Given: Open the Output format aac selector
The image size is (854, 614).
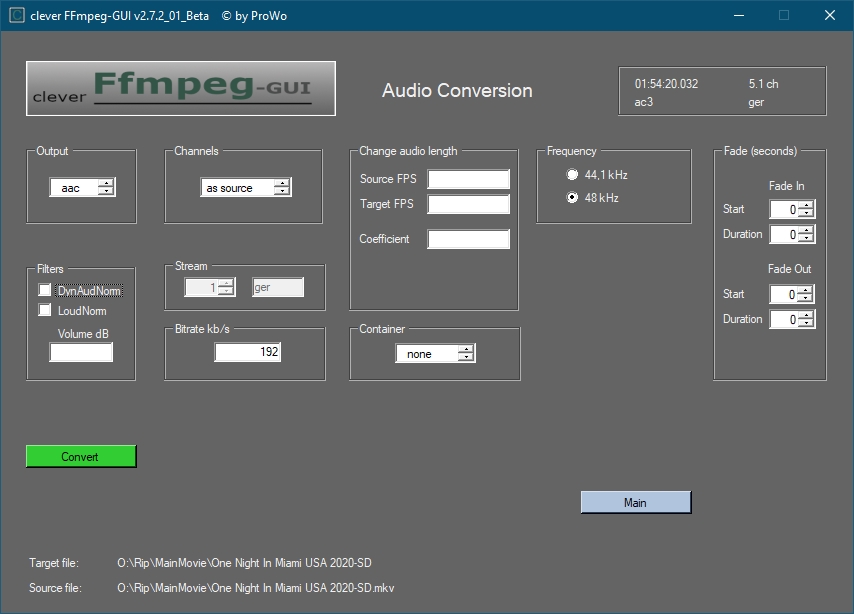Looking at the screenshot, I should pyautogui.click(x=82, y=187).
